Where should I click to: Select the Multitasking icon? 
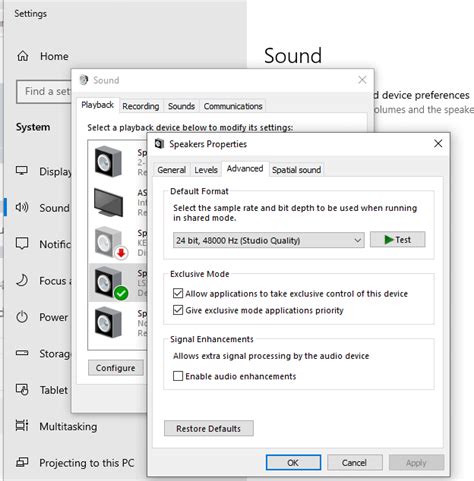coord(22,426)
